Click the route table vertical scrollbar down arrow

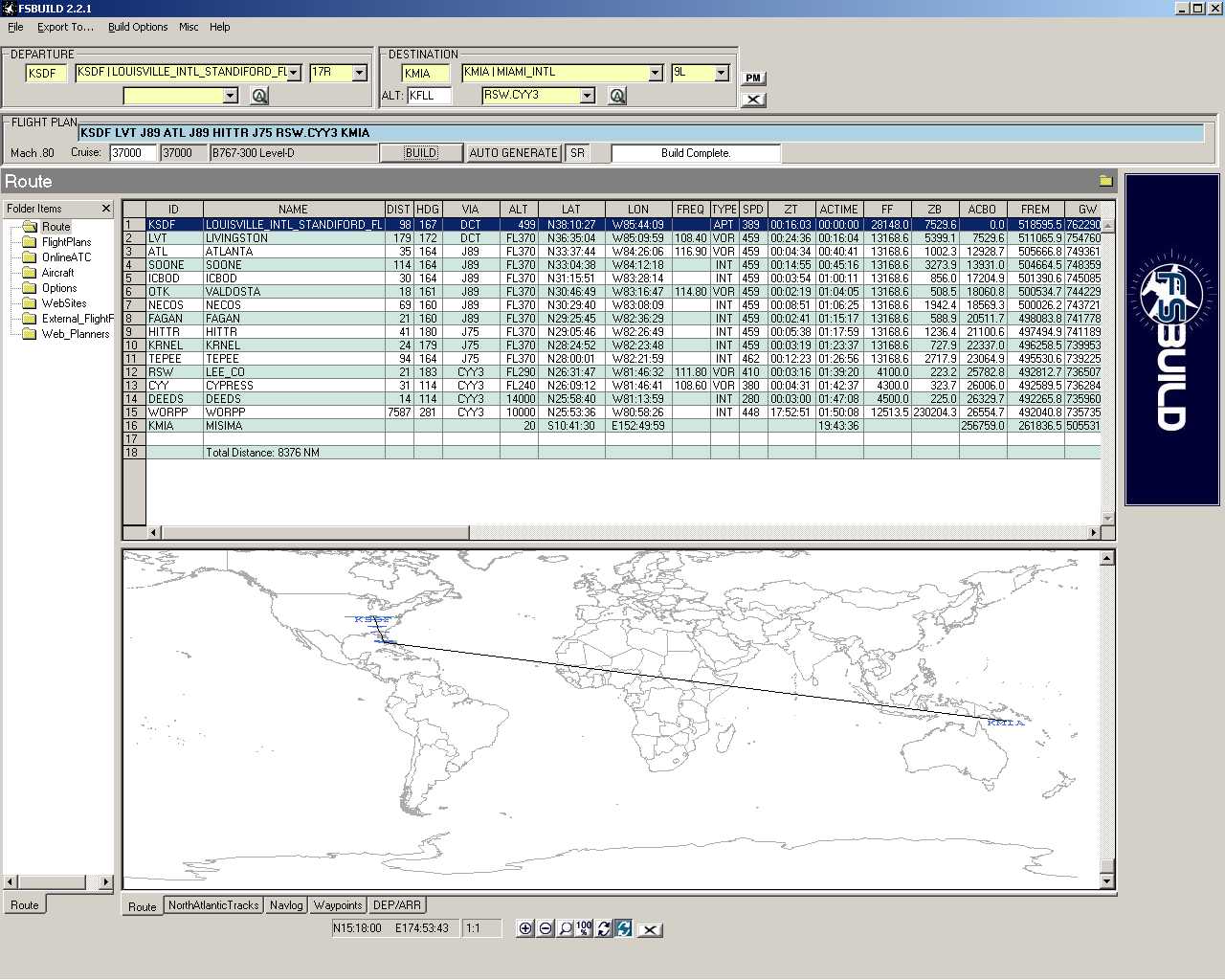click(1108, 519)
